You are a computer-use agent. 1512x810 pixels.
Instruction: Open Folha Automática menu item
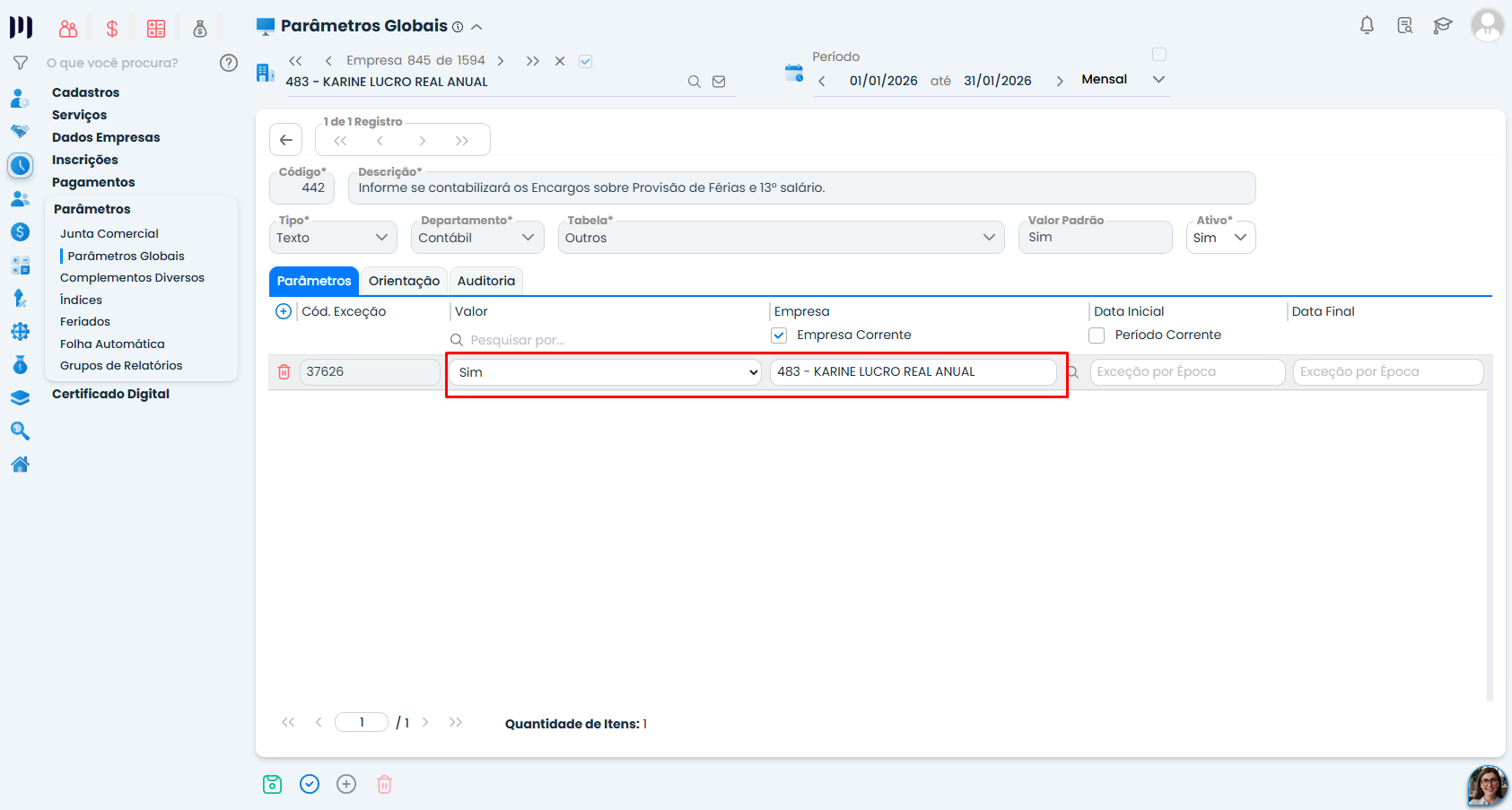pos(112,344)
